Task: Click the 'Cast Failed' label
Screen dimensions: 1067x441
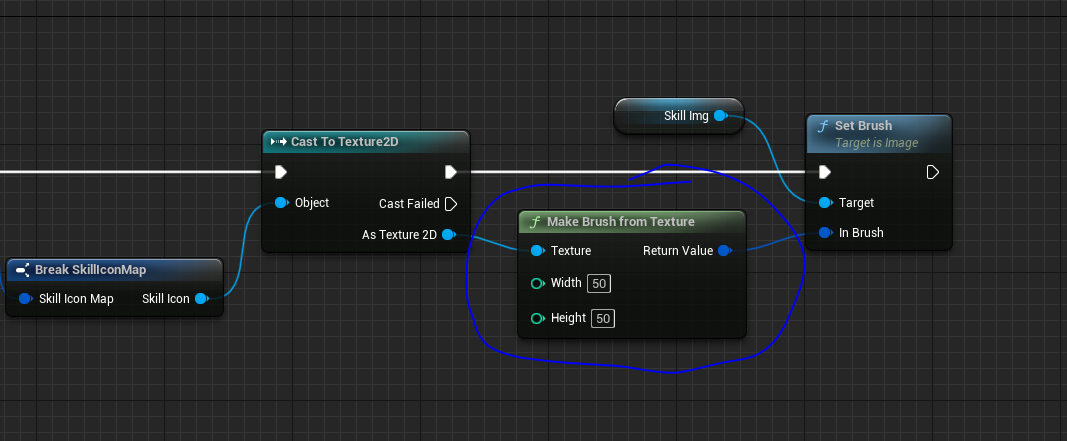Action: pyautogui.click(x=409, y=203)
